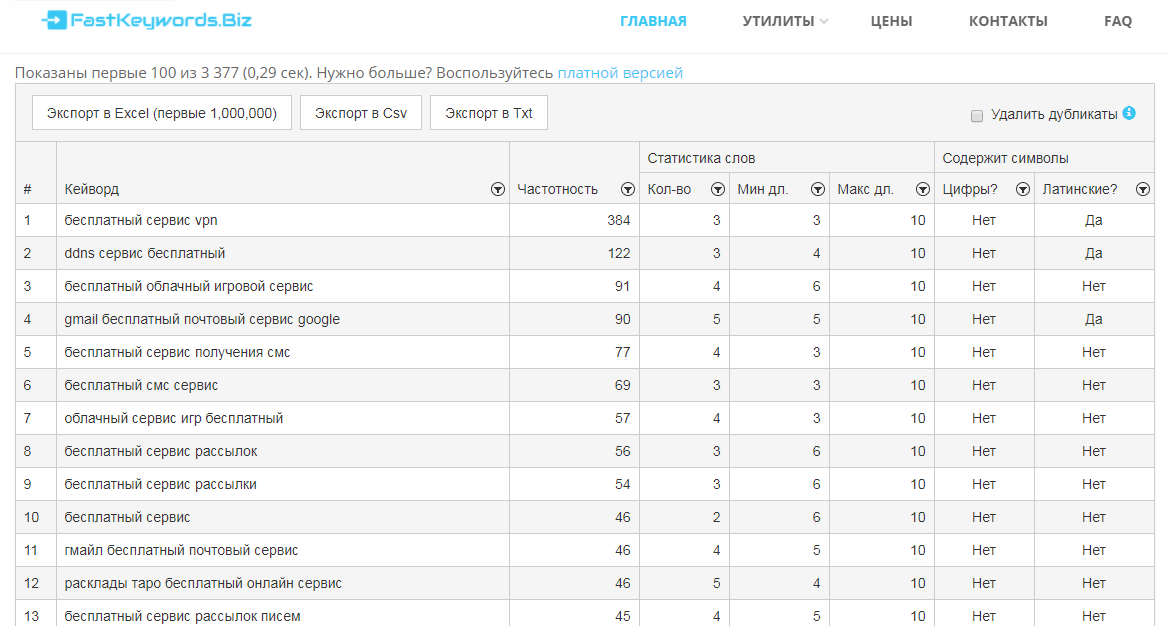
Task: Open the платной версией link
Action: 619,72
